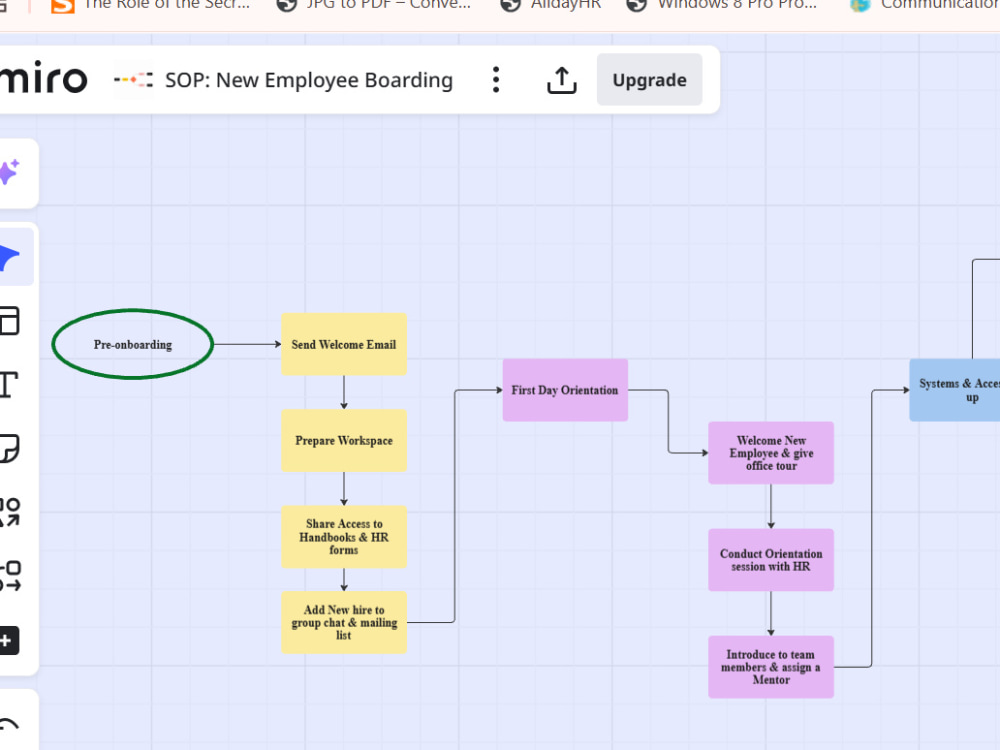The width and height of the screenshot is (1000, 750).
Task: Select Introduce to team members box
Action: [x=771, y=667]
